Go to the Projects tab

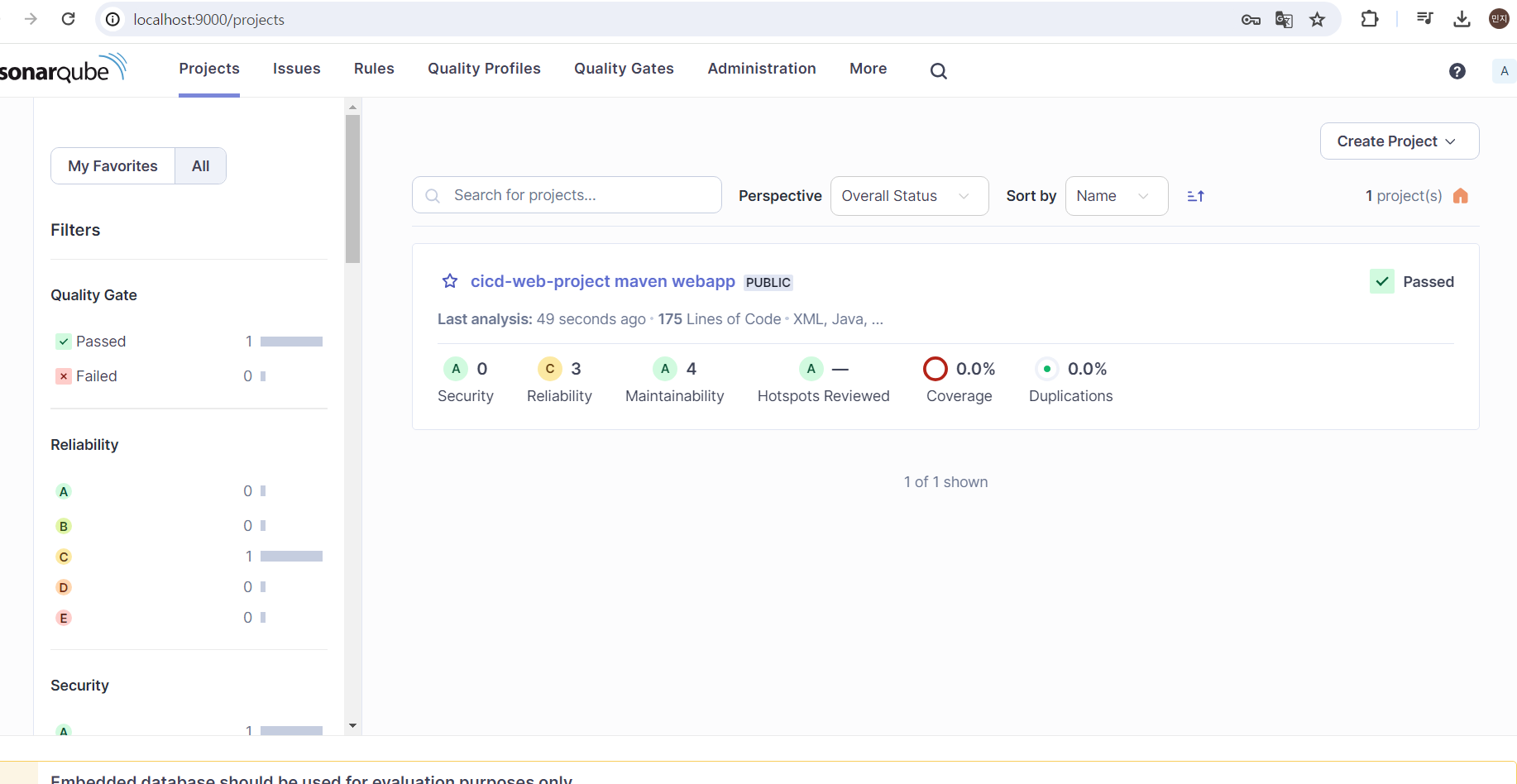209,69
